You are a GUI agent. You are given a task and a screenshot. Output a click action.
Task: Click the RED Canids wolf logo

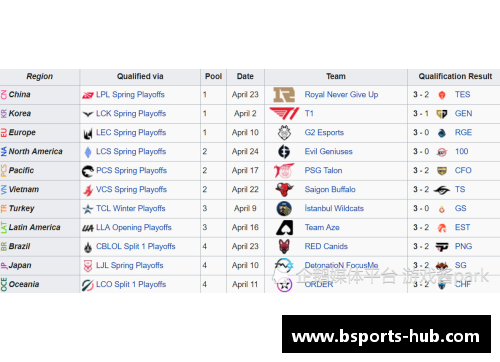coord(284,247)
